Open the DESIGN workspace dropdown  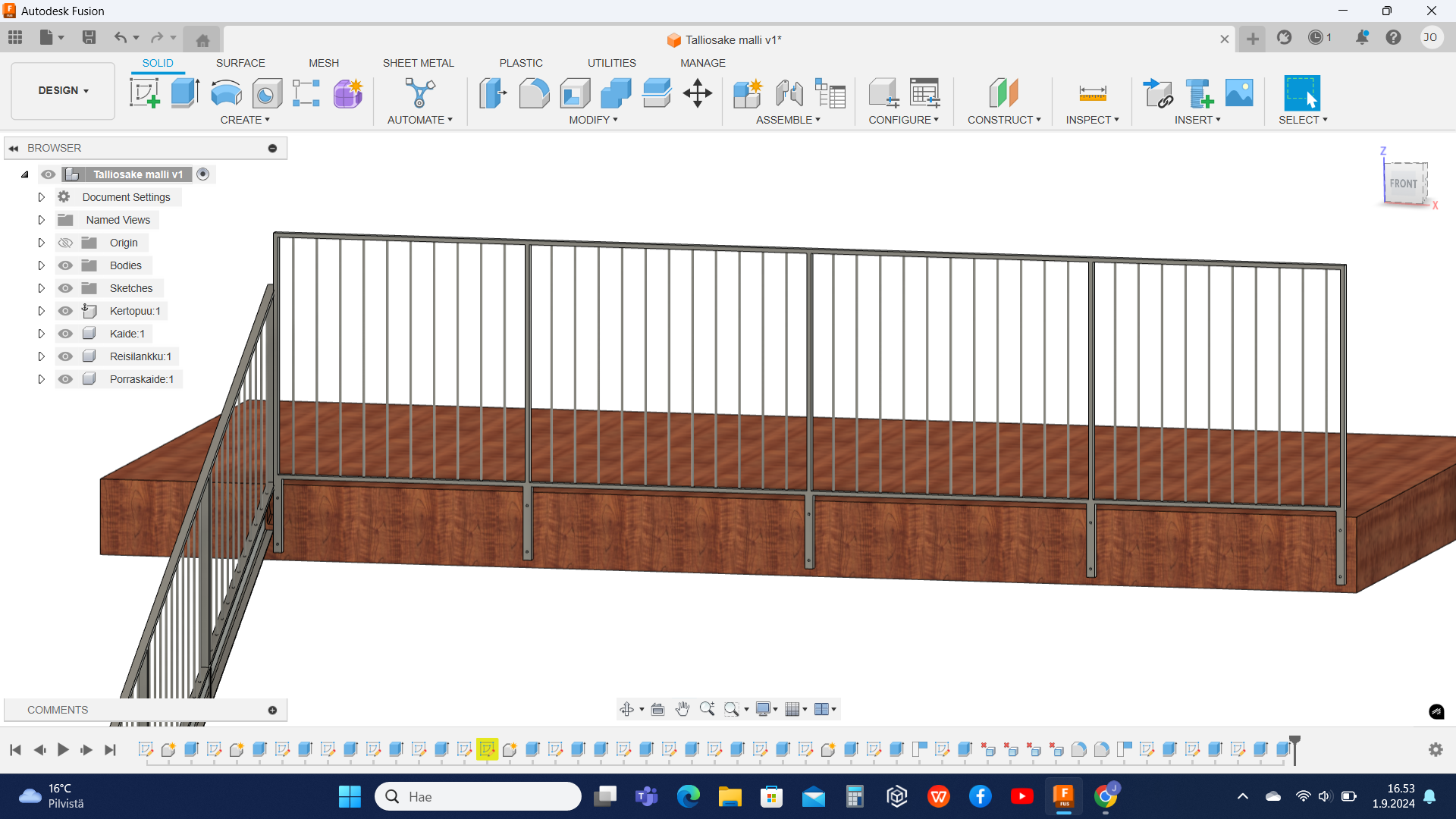63,90
